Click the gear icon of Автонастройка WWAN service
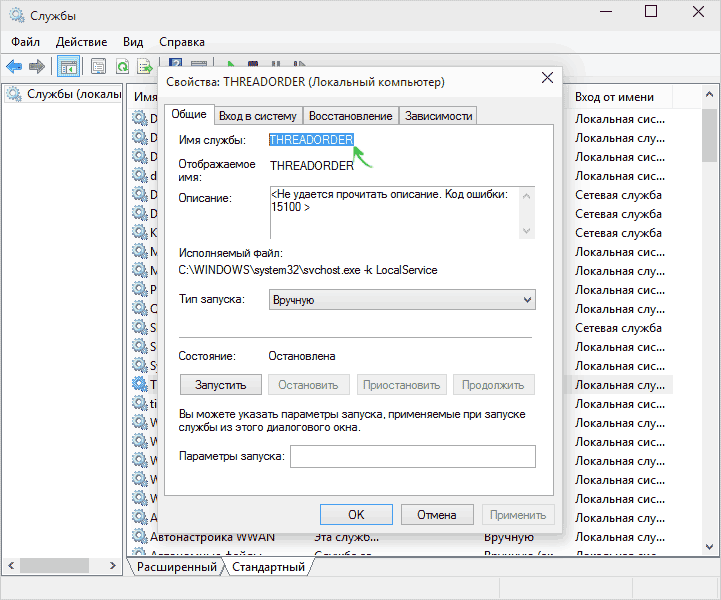721x600 pixels. pyautogui.click(x=139, y=536)
